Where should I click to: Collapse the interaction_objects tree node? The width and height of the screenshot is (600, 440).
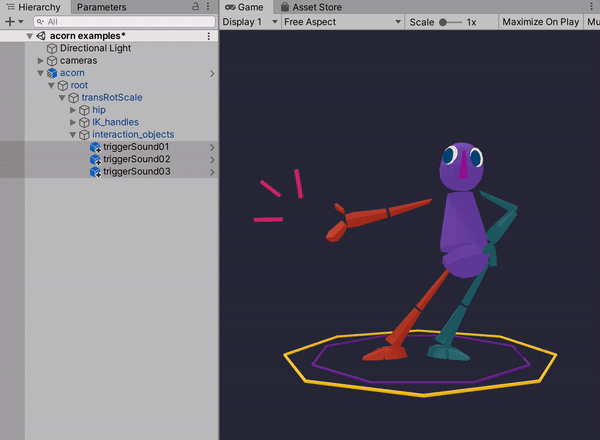(73, 135)
